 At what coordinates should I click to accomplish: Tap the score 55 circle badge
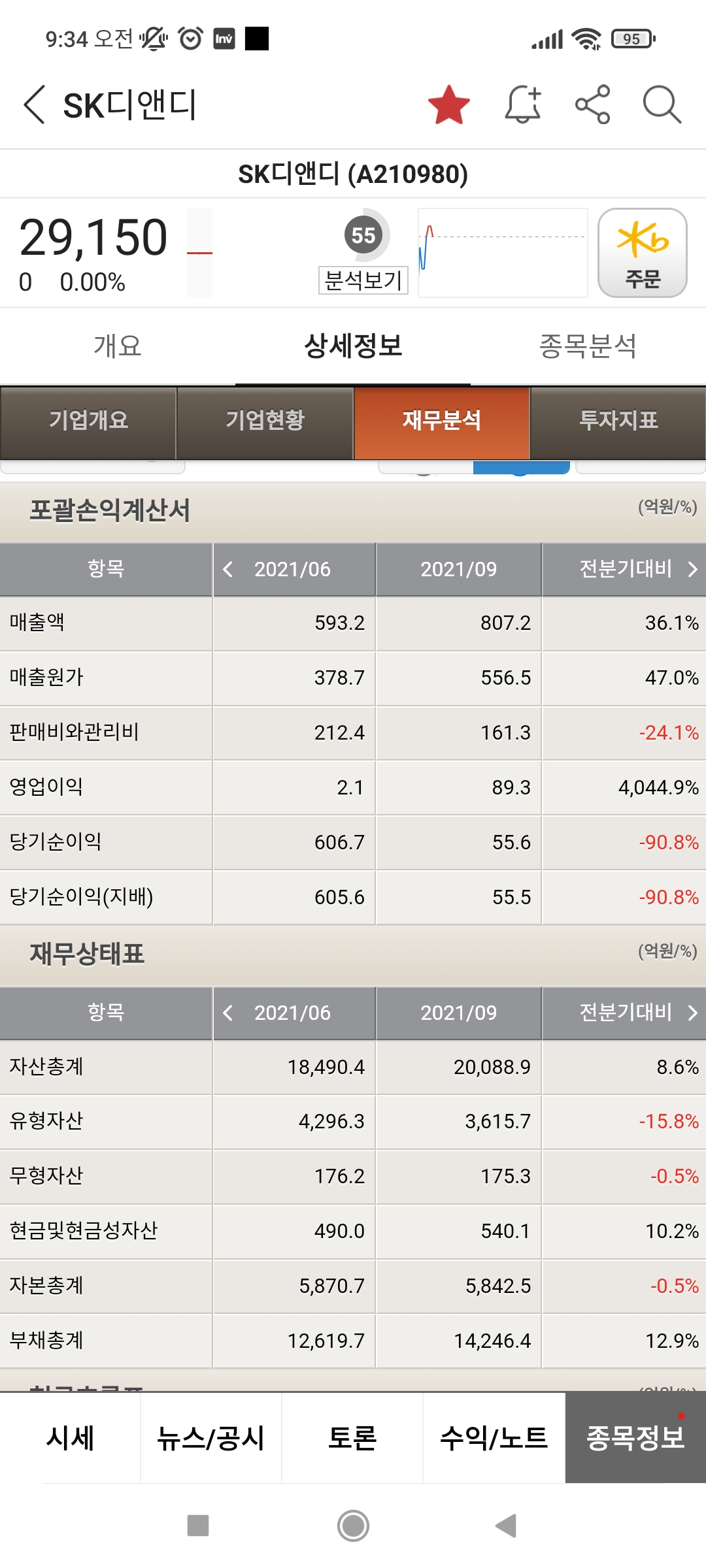pos(363,235)
